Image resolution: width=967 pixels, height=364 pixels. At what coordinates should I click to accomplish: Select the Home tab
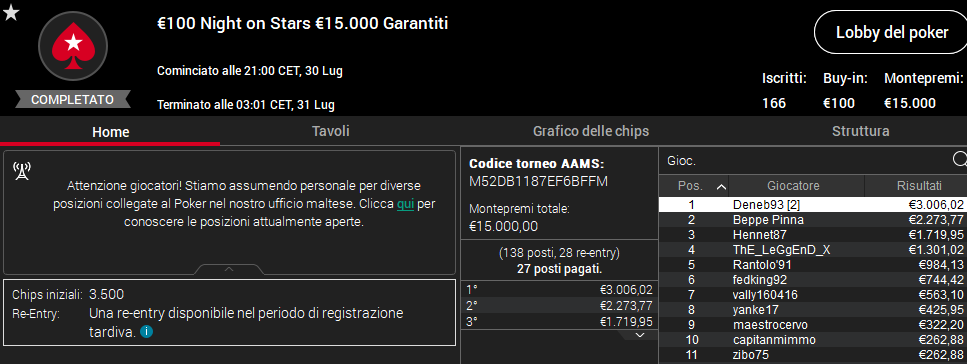point(110,132)
